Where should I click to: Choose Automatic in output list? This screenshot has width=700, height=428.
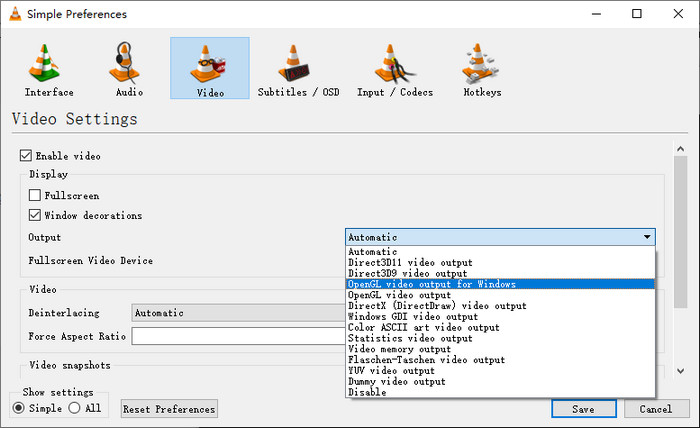pos(500,252)
